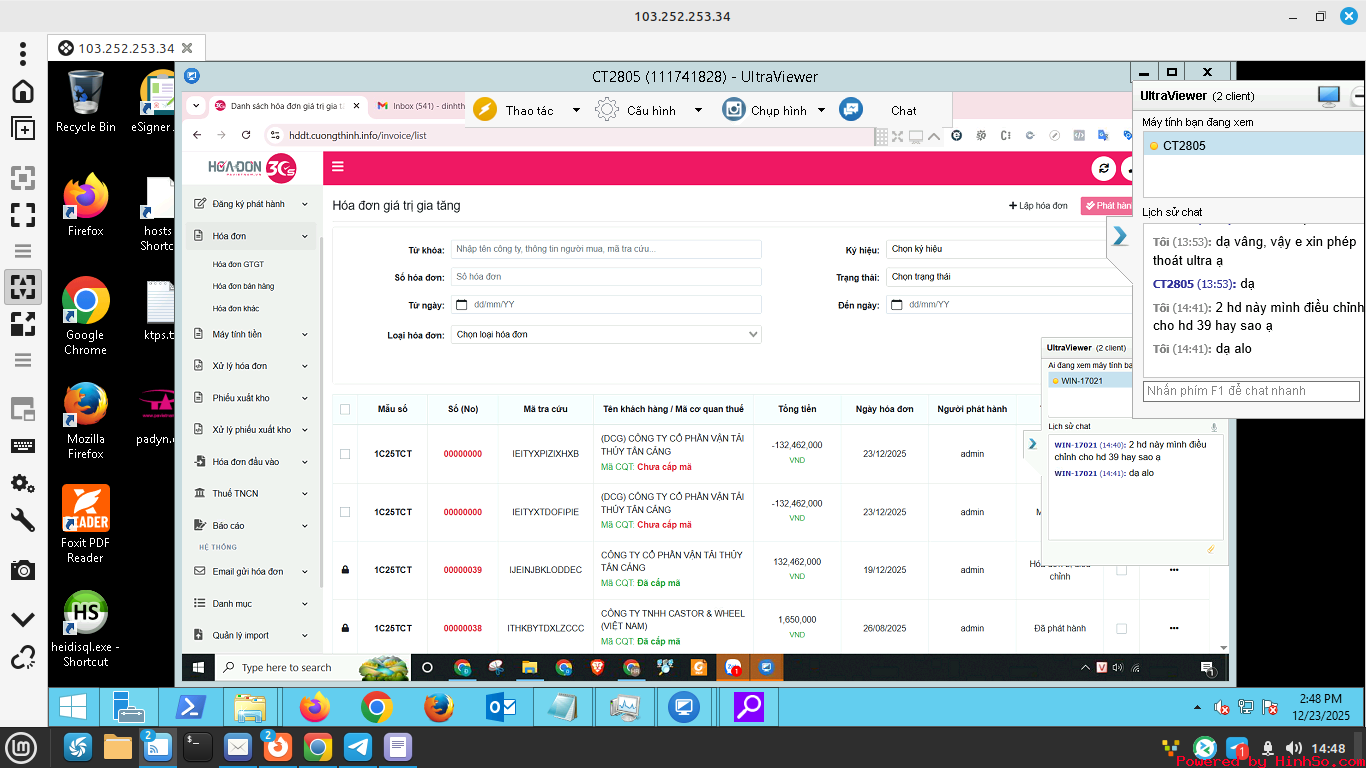The image size is (1366, 768).
Task: Click the Outlook icon in Windows taskbar
Action: (500, 708)
